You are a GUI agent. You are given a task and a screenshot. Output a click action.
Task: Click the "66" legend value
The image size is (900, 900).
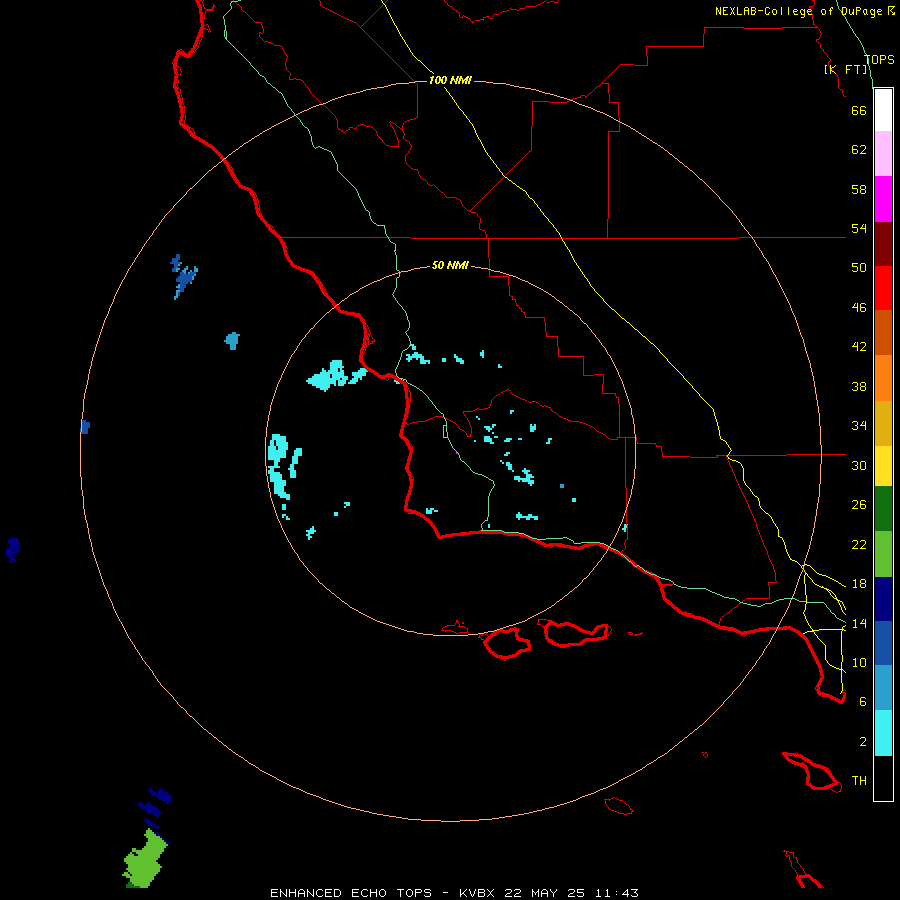(859, 110)
